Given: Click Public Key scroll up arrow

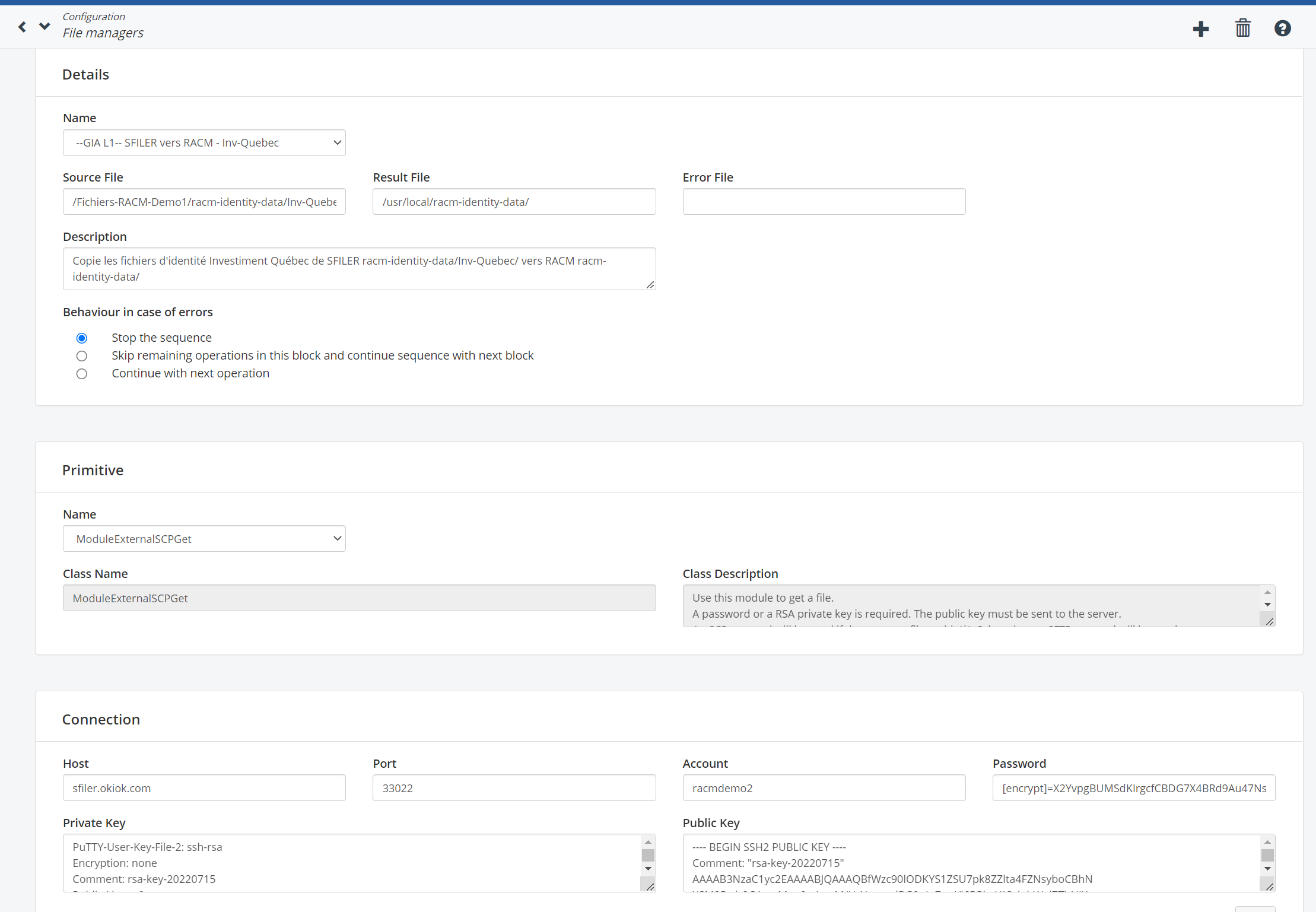Looking at the screenshot, I should [1267, 842].
